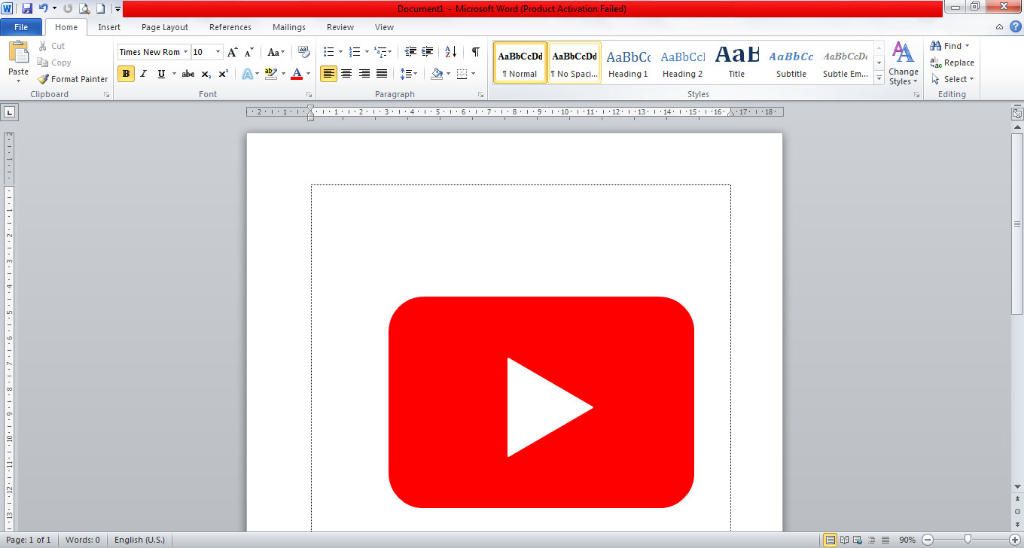Apply the Heading 2 style
The height and width of the screenshot is (548, 1024).
[x=682, y=63]
